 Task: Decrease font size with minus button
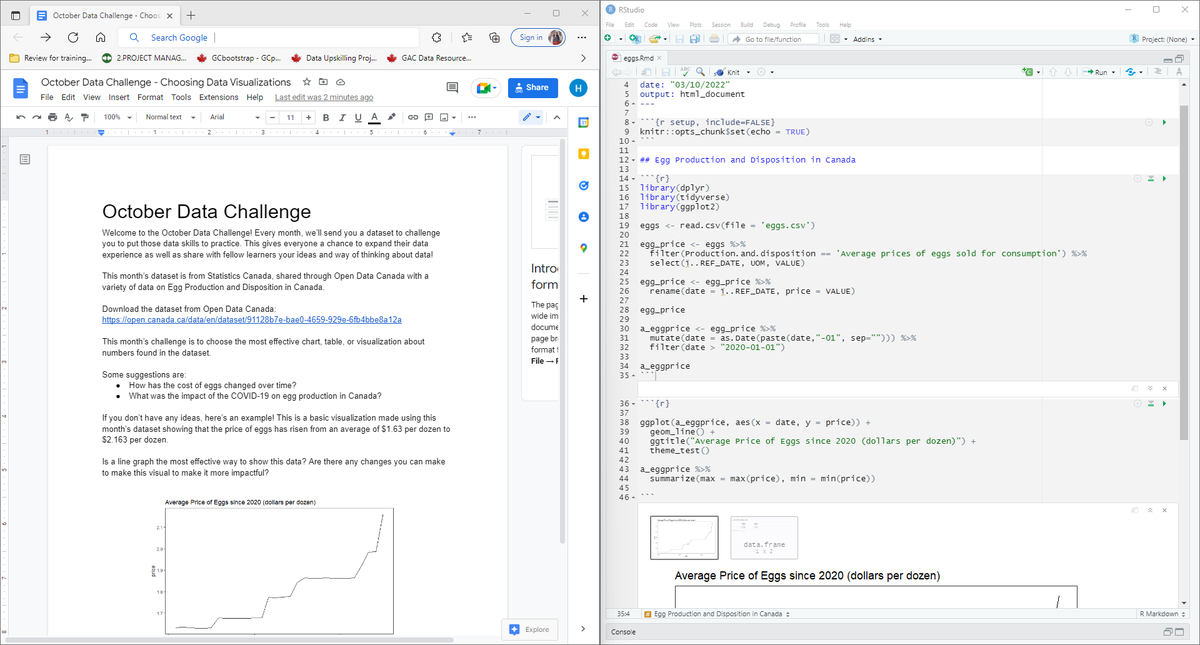(x=270, y=117)
